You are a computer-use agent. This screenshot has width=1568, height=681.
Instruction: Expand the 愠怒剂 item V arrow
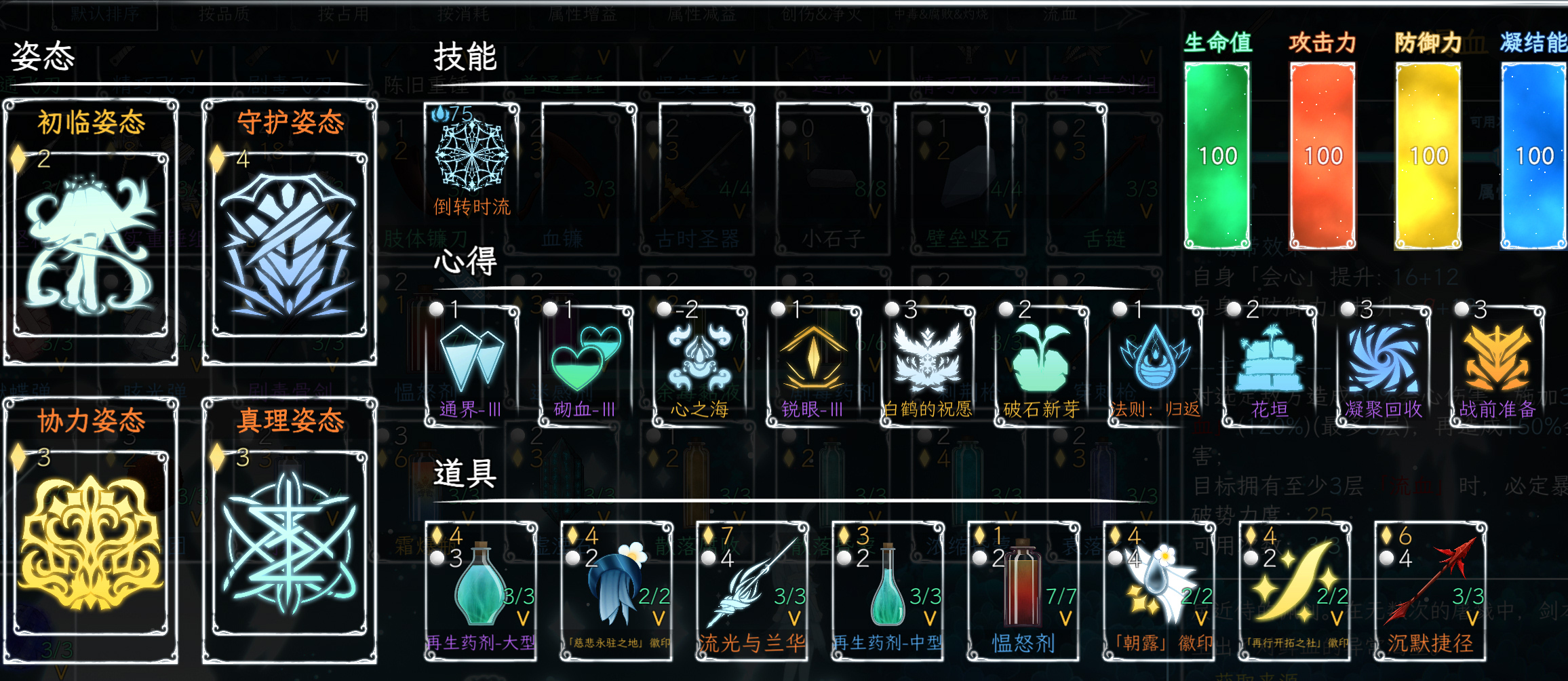pos(1065,618)
